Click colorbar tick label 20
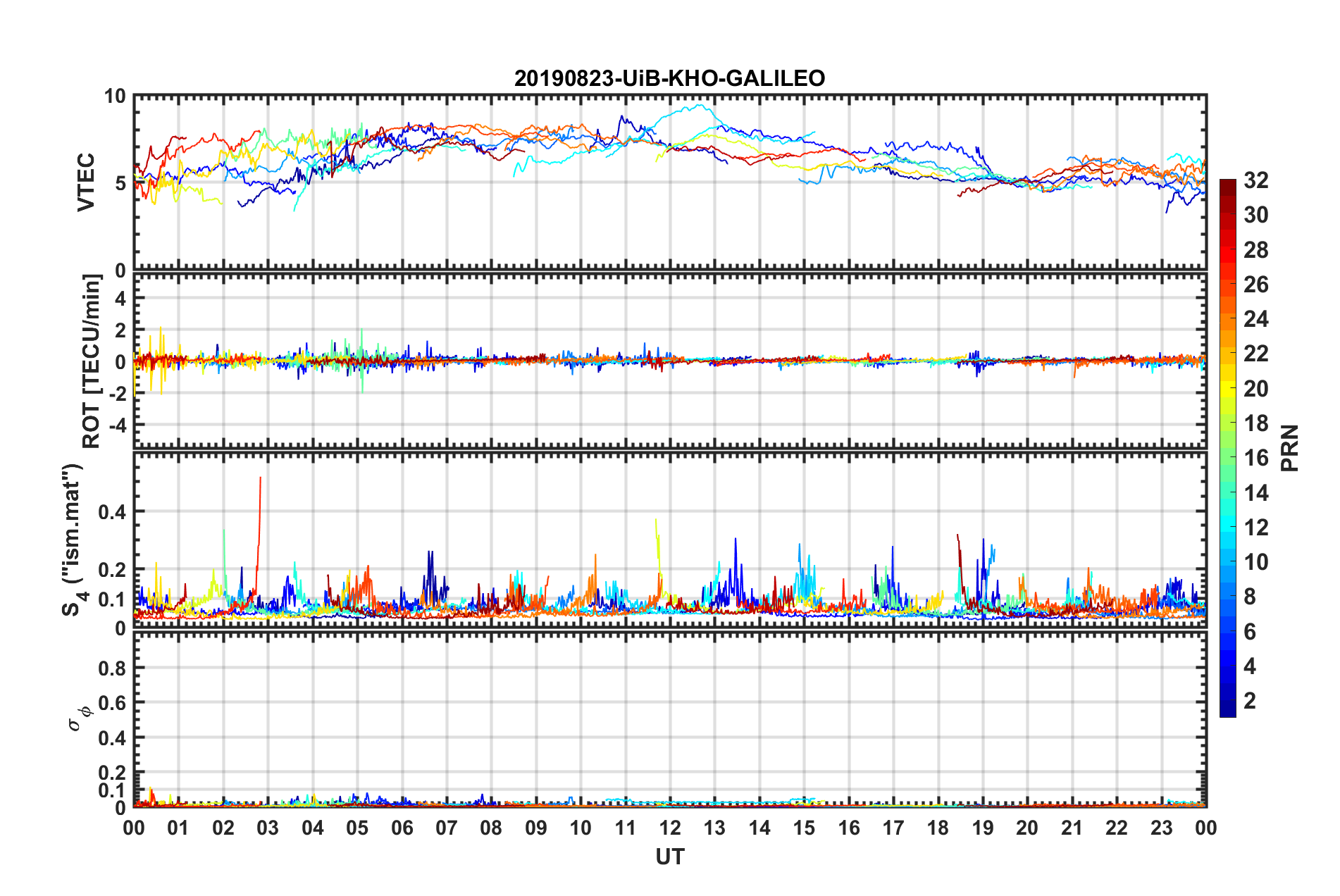Screen dimensions: 1340x896 (x=1255, y=389)
